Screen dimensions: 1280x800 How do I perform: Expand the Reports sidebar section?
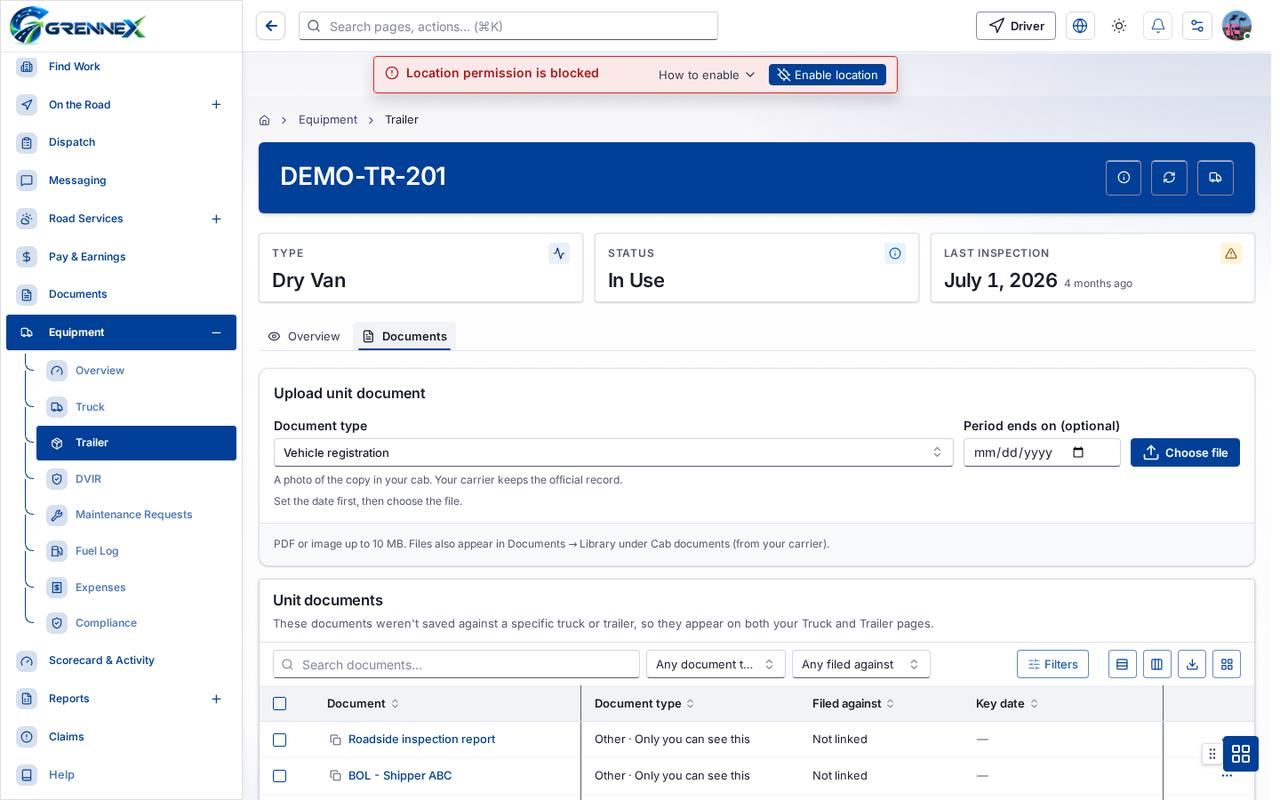click(x=216, y=699)
